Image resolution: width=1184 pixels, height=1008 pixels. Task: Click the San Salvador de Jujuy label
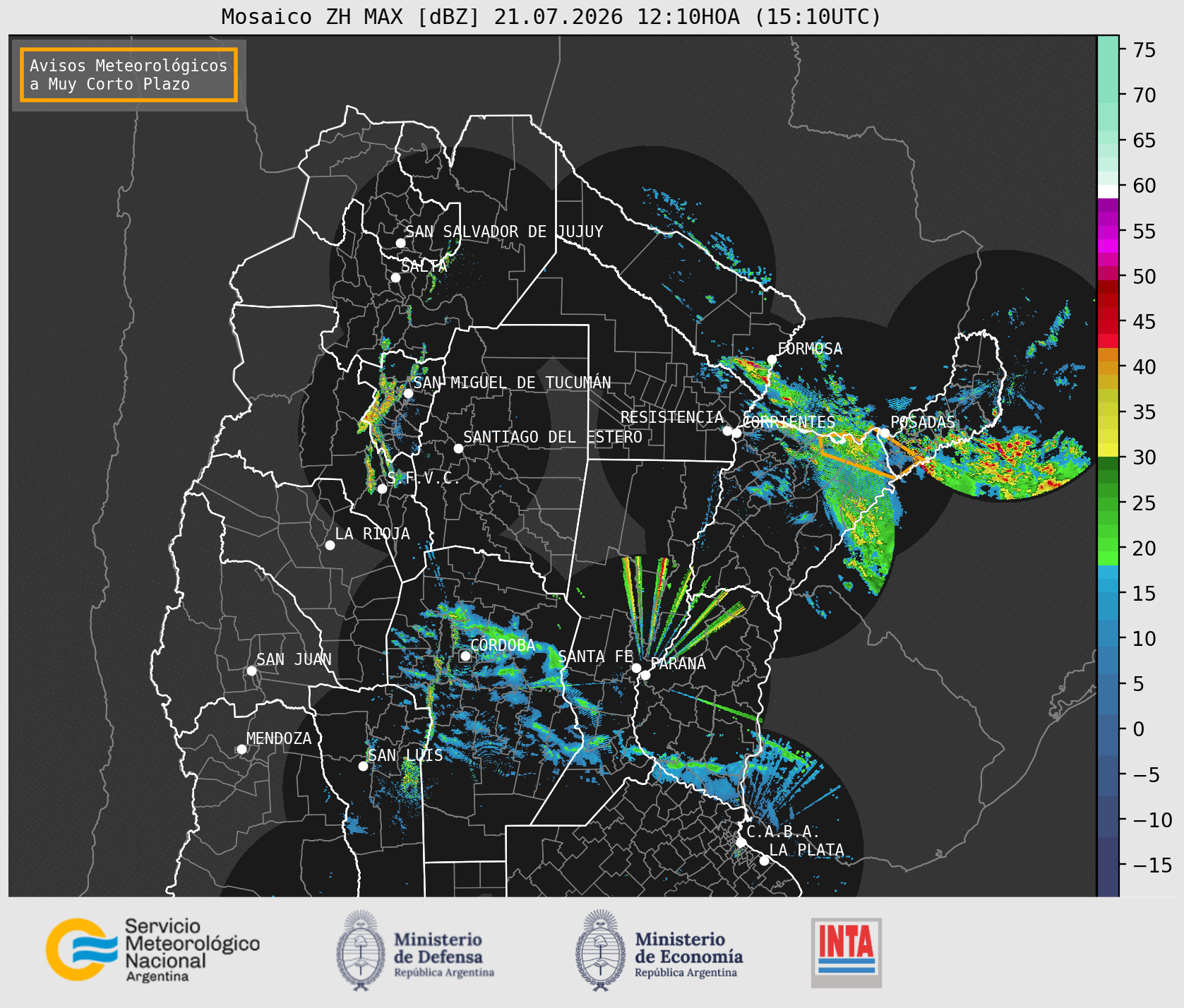point(504,232)
